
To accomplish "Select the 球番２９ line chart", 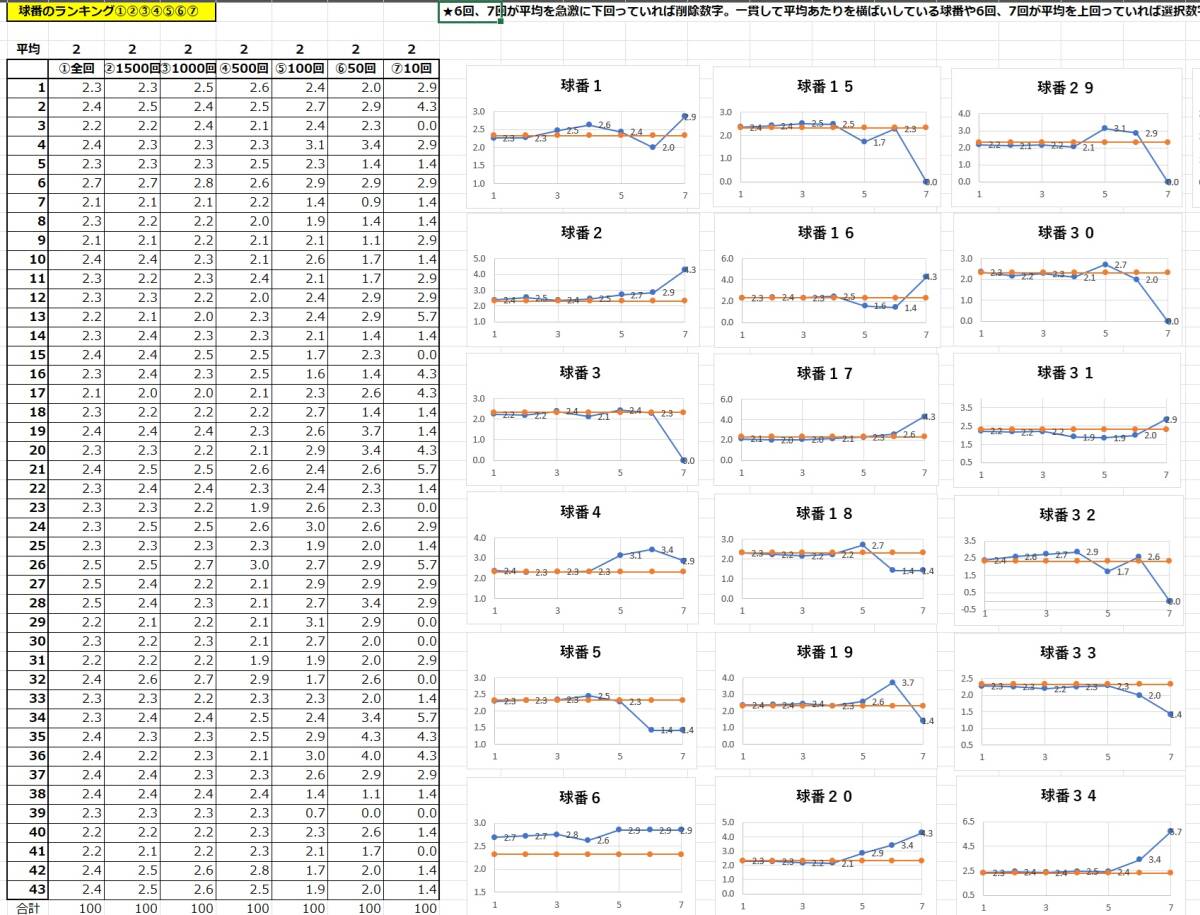I will (1068, 138).
